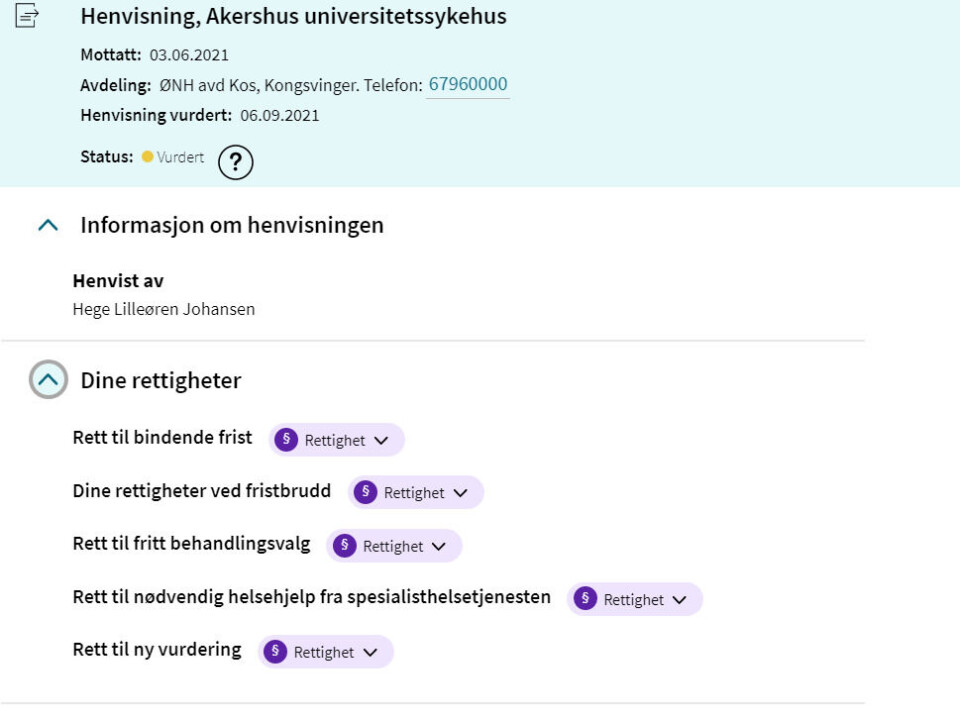
Task: Collapse the Dine rettigheter section chevron
Action: click(x=48, y=380)
